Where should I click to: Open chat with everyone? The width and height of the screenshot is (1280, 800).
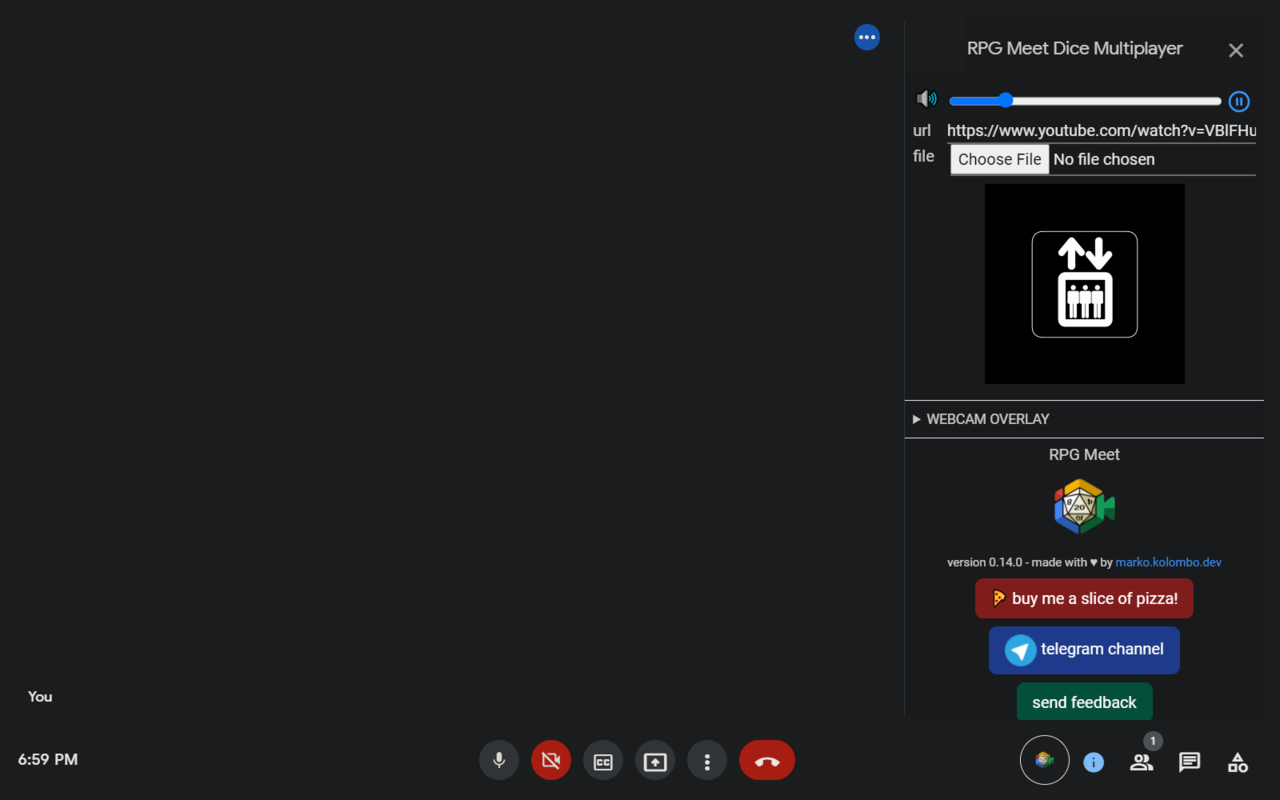point(1189,762)
